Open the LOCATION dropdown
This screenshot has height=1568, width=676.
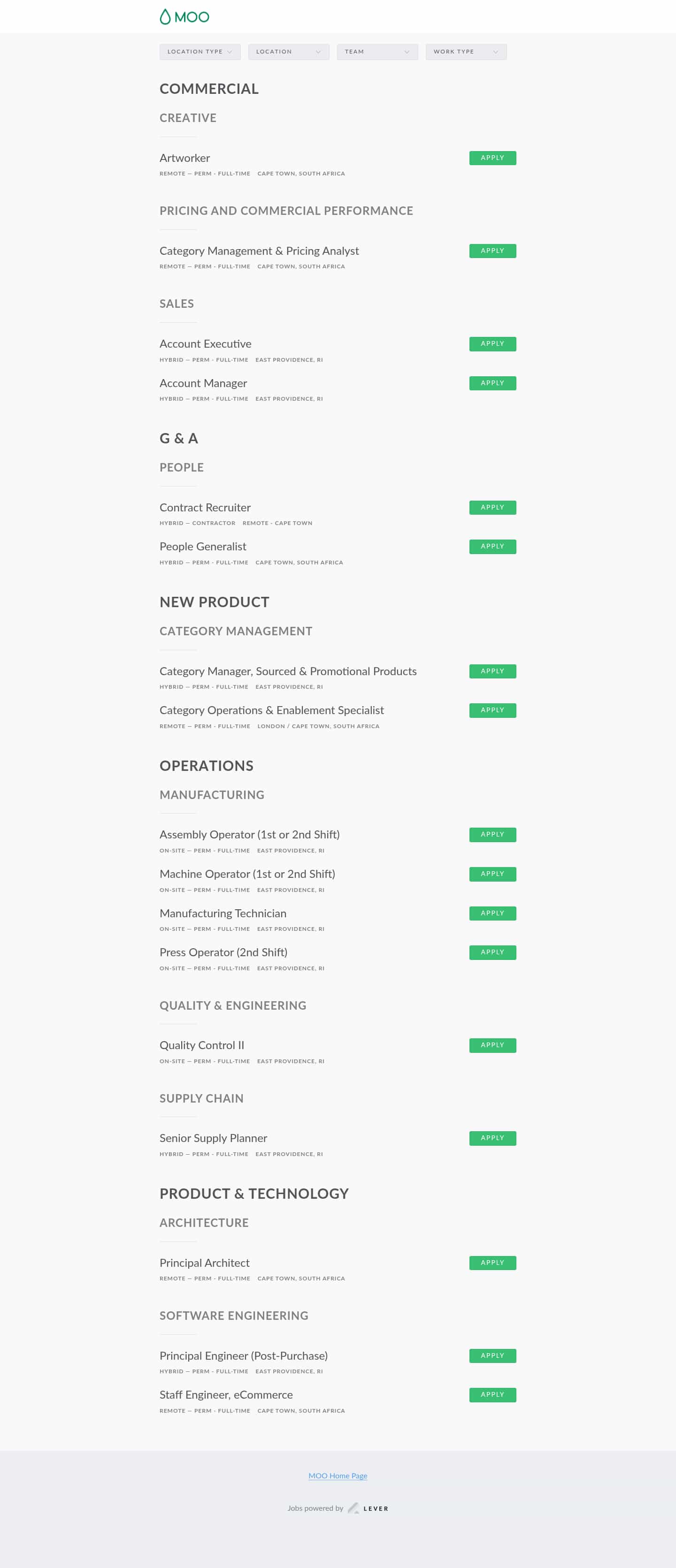(x=288, y=52)
